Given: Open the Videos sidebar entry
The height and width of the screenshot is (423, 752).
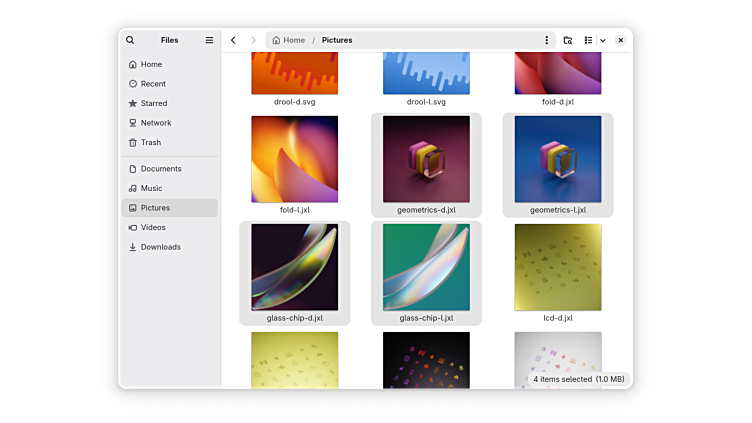Looking at the screenshot, I should tap(153, 227).
